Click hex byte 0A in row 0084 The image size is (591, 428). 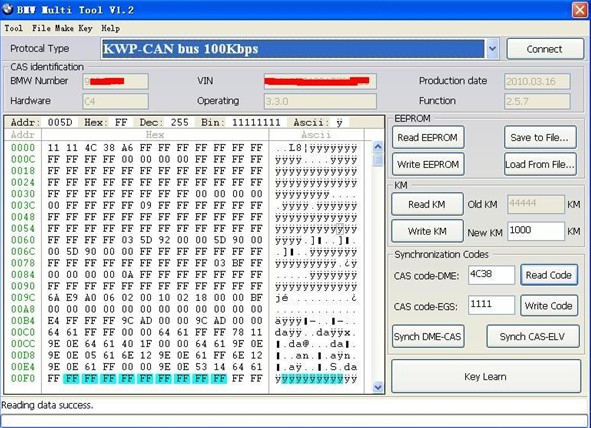127,275
